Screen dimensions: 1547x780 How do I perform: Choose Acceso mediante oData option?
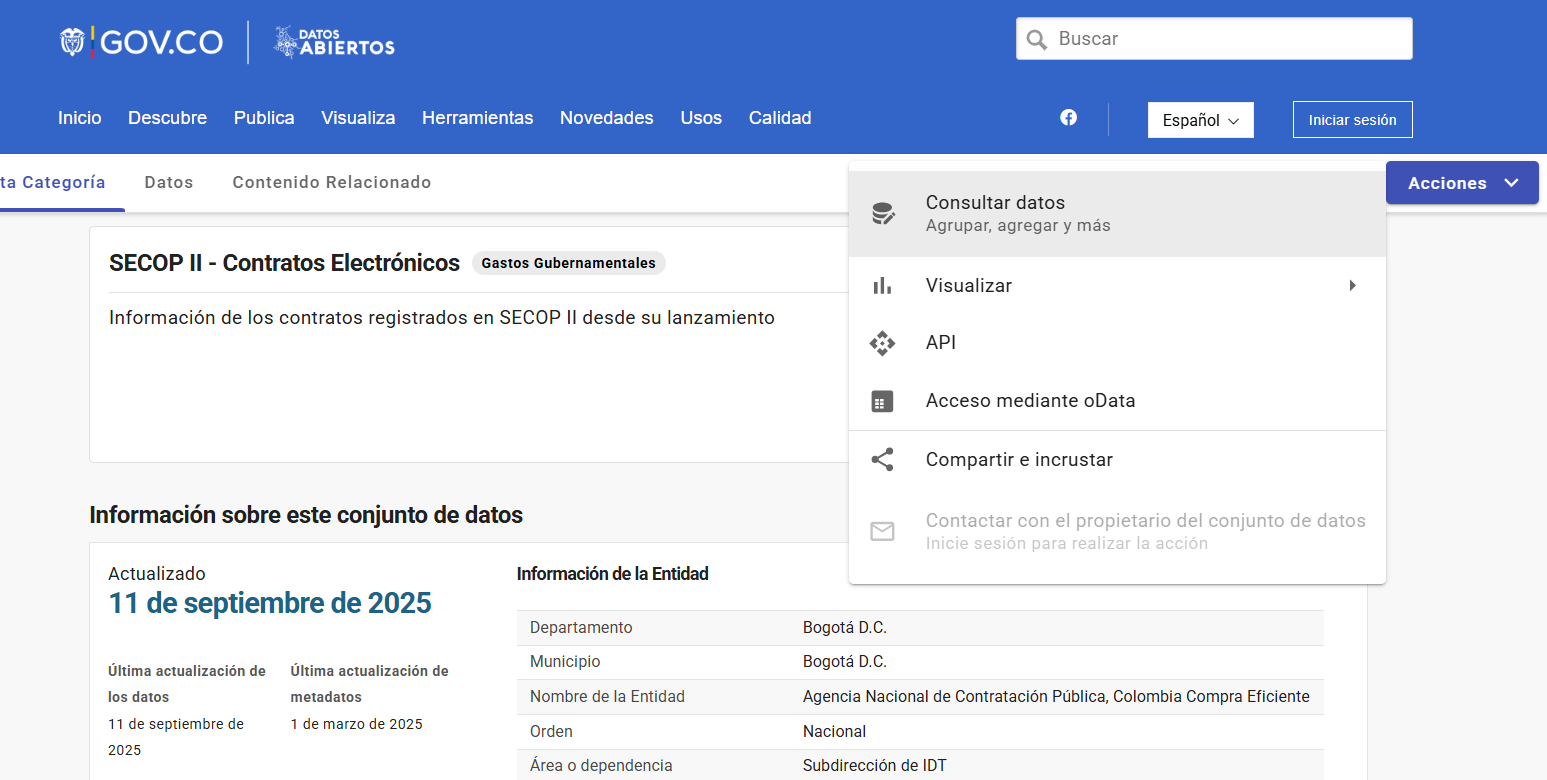coord(1117,401)
